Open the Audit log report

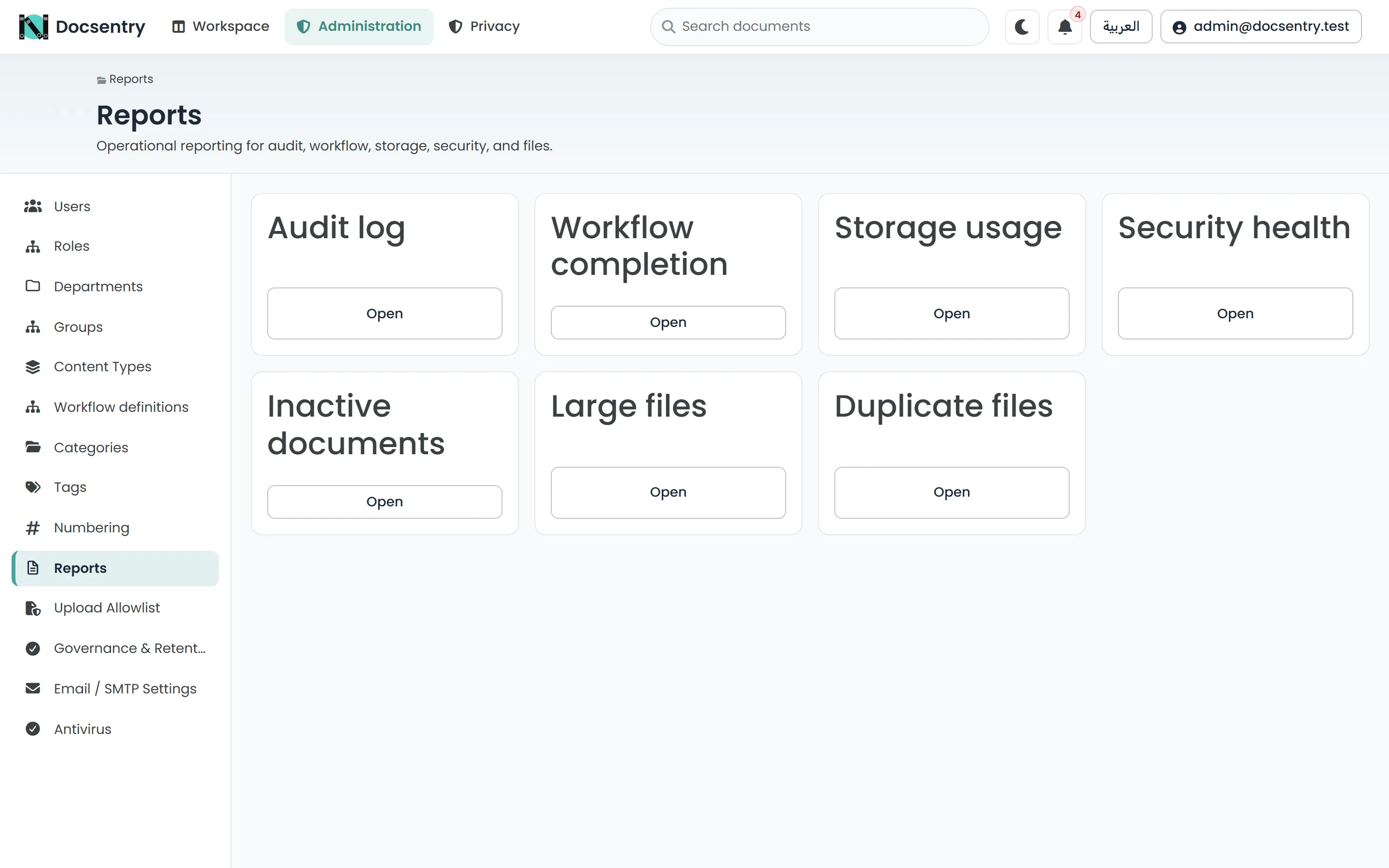click(384, 313)
